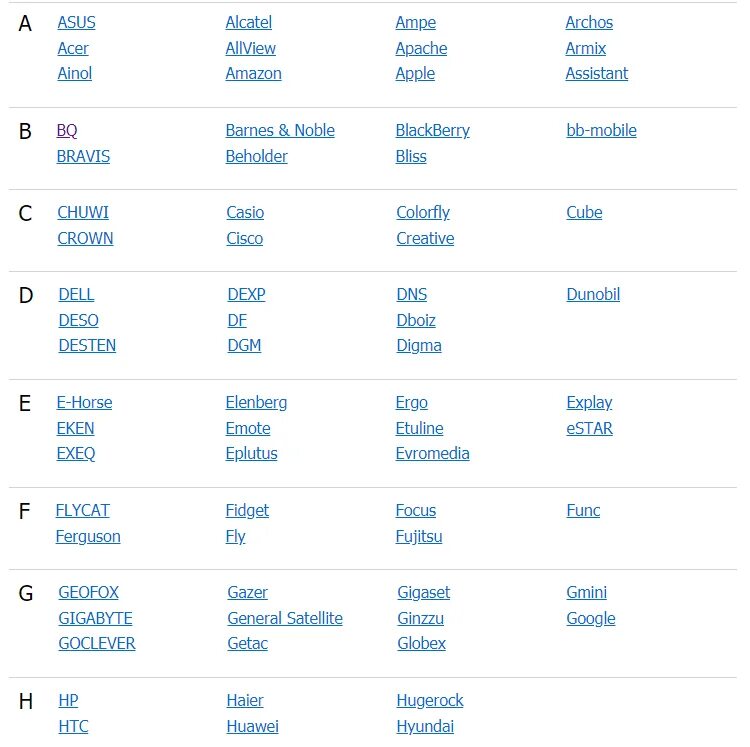Open the eSTAR brand link

(x=589, y=428)
